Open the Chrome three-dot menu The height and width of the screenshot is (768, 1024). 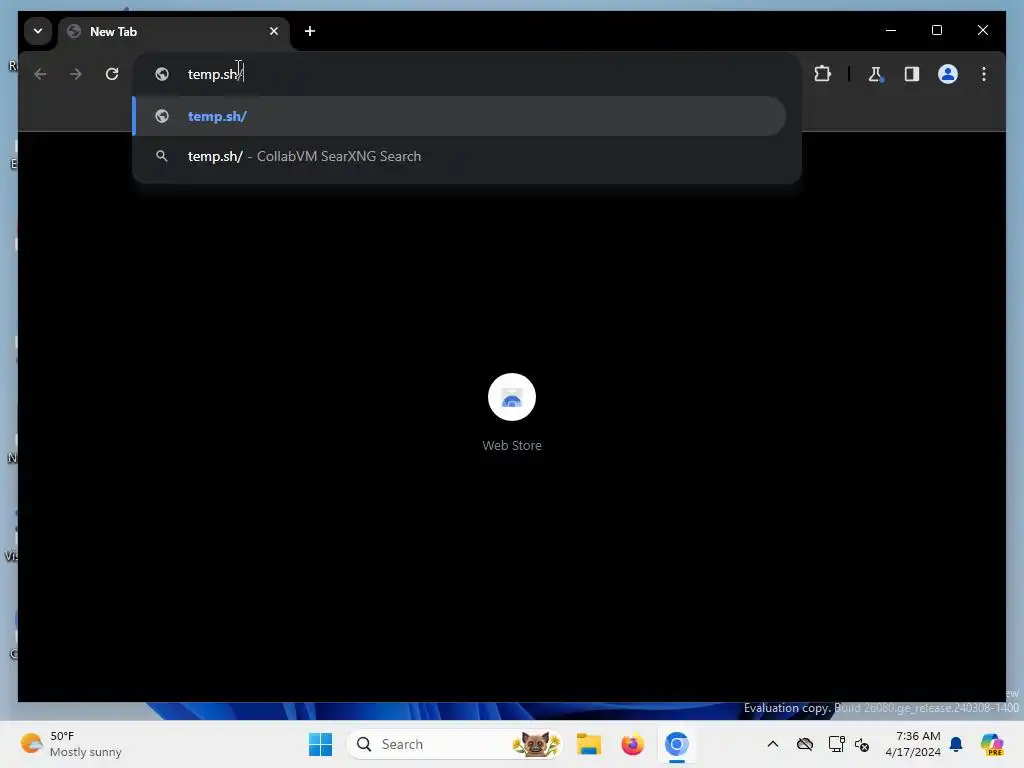[x=984, y=74]
